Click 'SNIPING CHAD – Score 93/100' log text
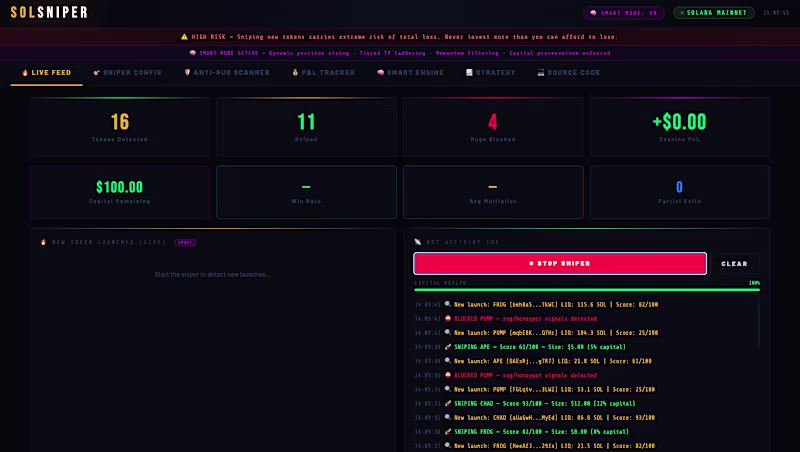Image resolution: width=800 pixels, height=452 pixels. pyautogui.click(x=498, y=404)
